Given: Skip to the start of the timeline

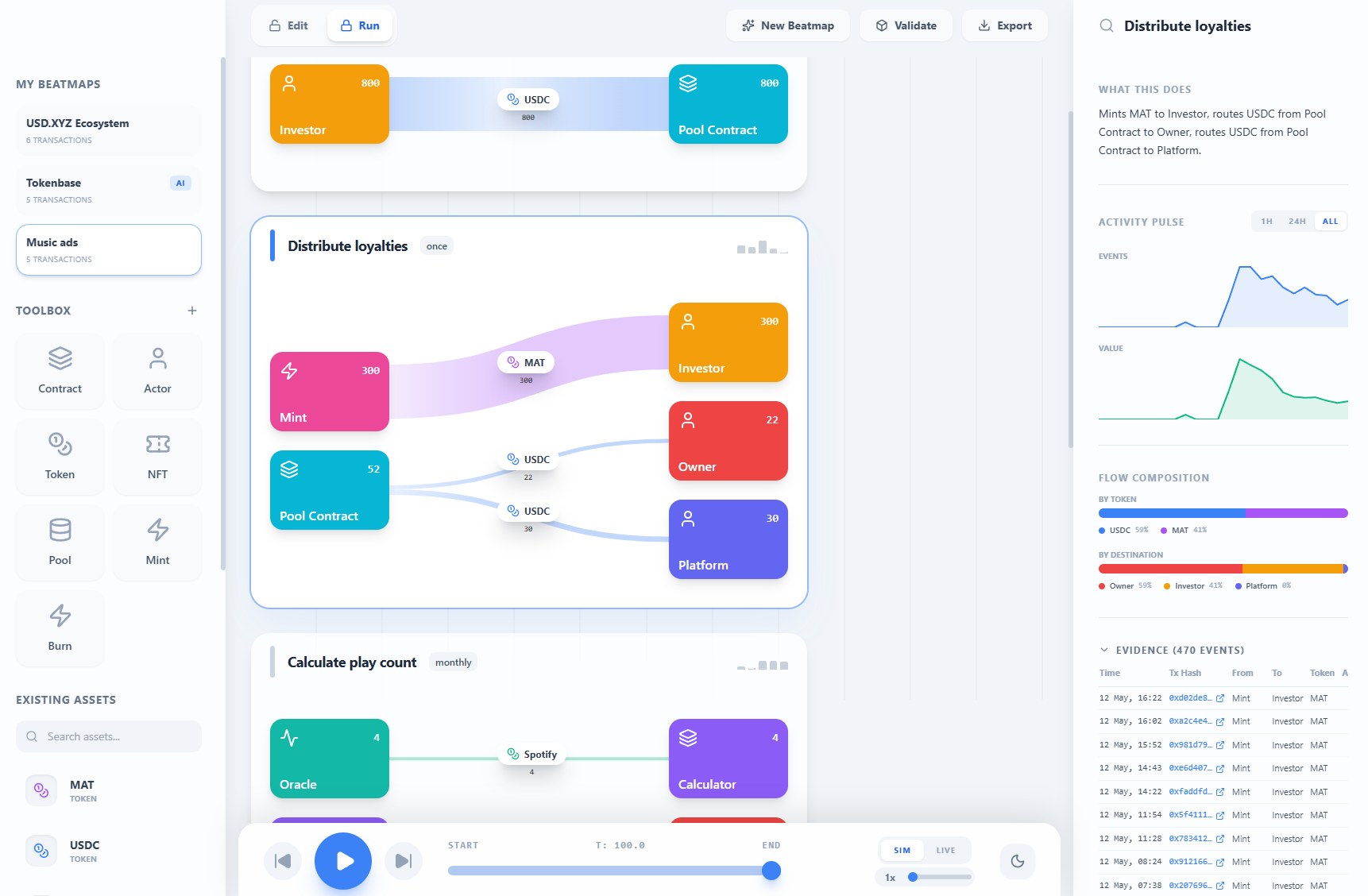Looking at the screenshot, I should pyautogui.click(x=283, y=861).
